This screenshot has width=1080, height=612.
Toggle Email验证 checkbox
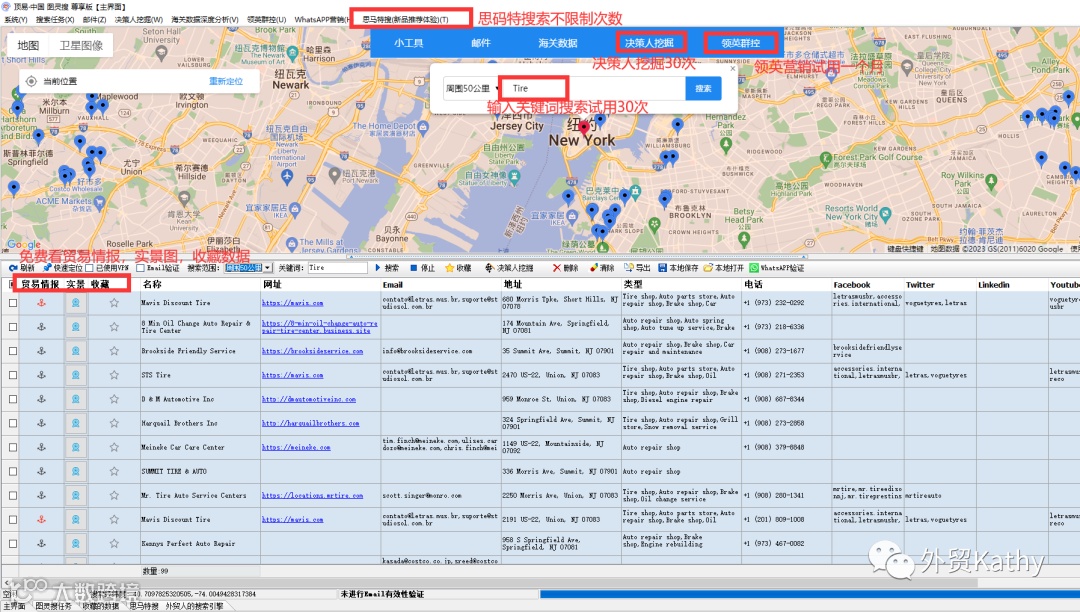141,268
